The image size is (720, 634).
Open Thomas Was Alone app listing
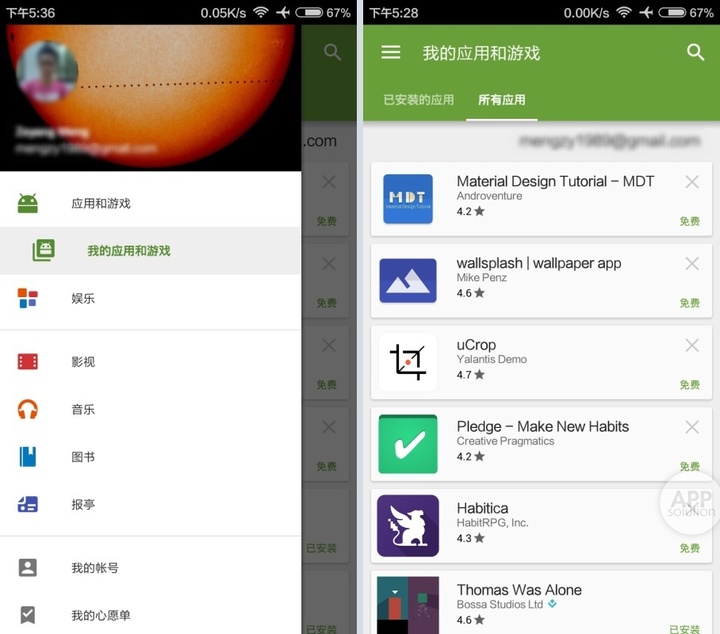[x=518, y=591]
